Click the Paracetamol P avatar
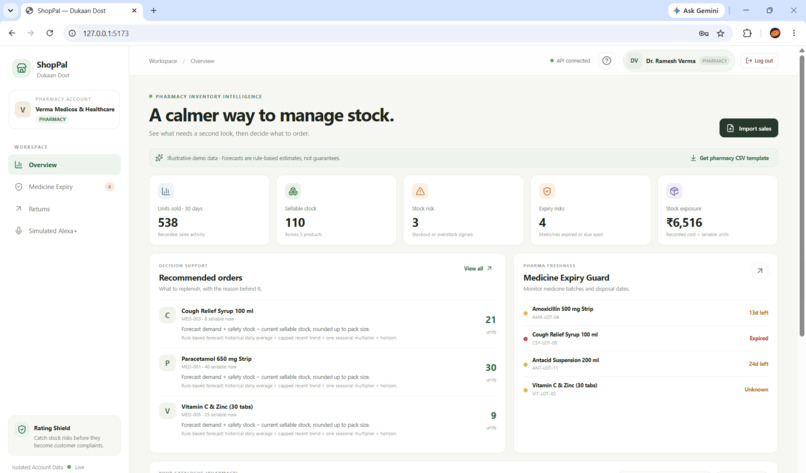The image size is (806, 473). pos(167,363)
